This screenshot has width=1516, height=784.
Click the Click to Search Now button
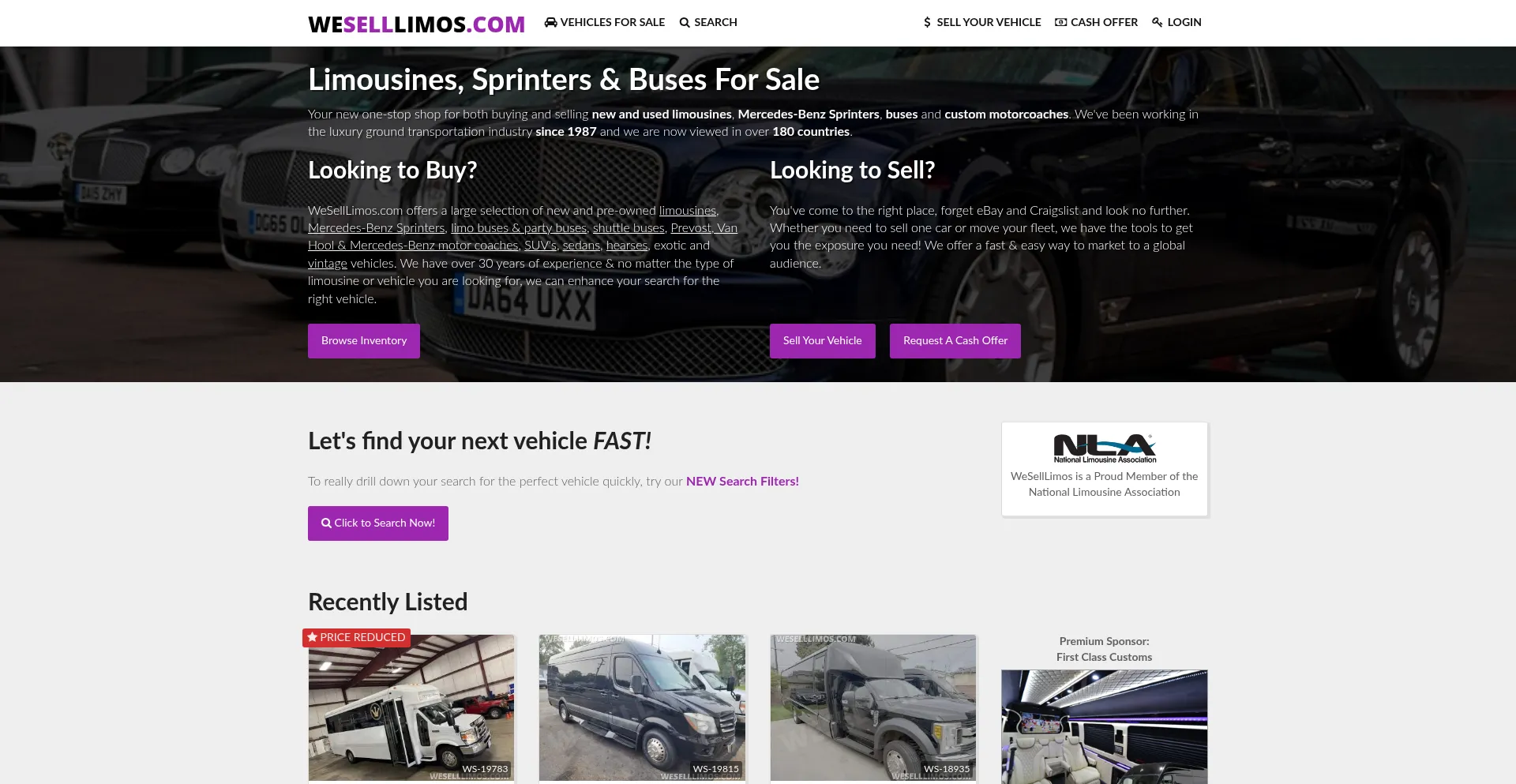pyautogui.click(x=378, y=523)
